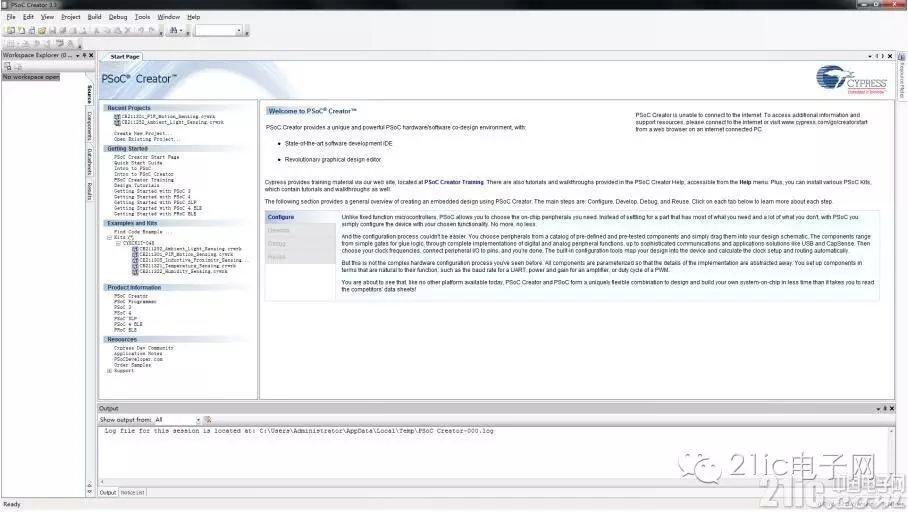Screen dimensions: 908x512
Task: Collapse the CY8CKIT-048 tree node
Action: pos(119,243)
